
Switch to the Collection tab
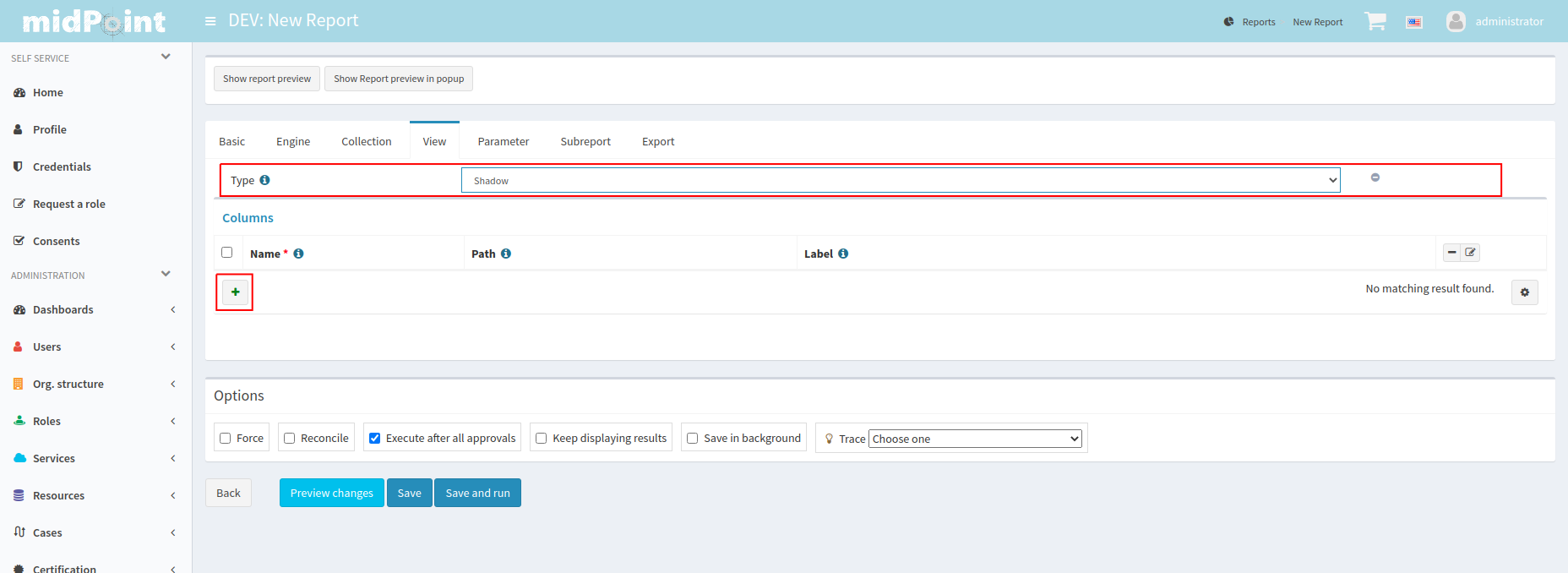click(366, 141)
